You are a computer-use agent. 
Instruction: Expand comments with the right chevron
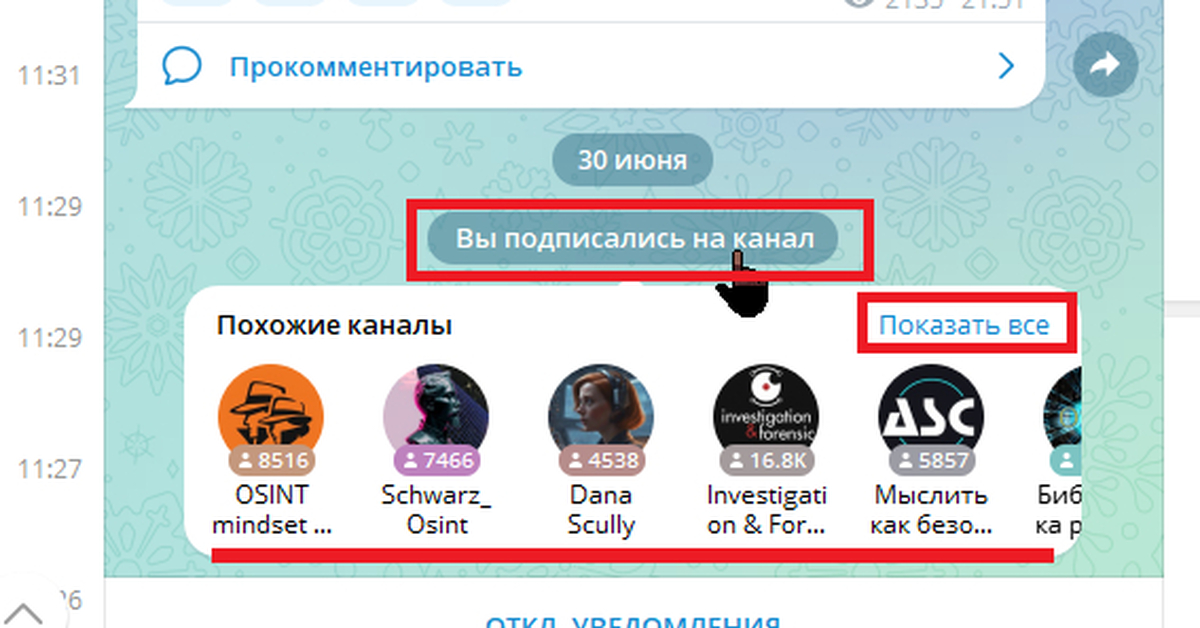point(1007,67)
